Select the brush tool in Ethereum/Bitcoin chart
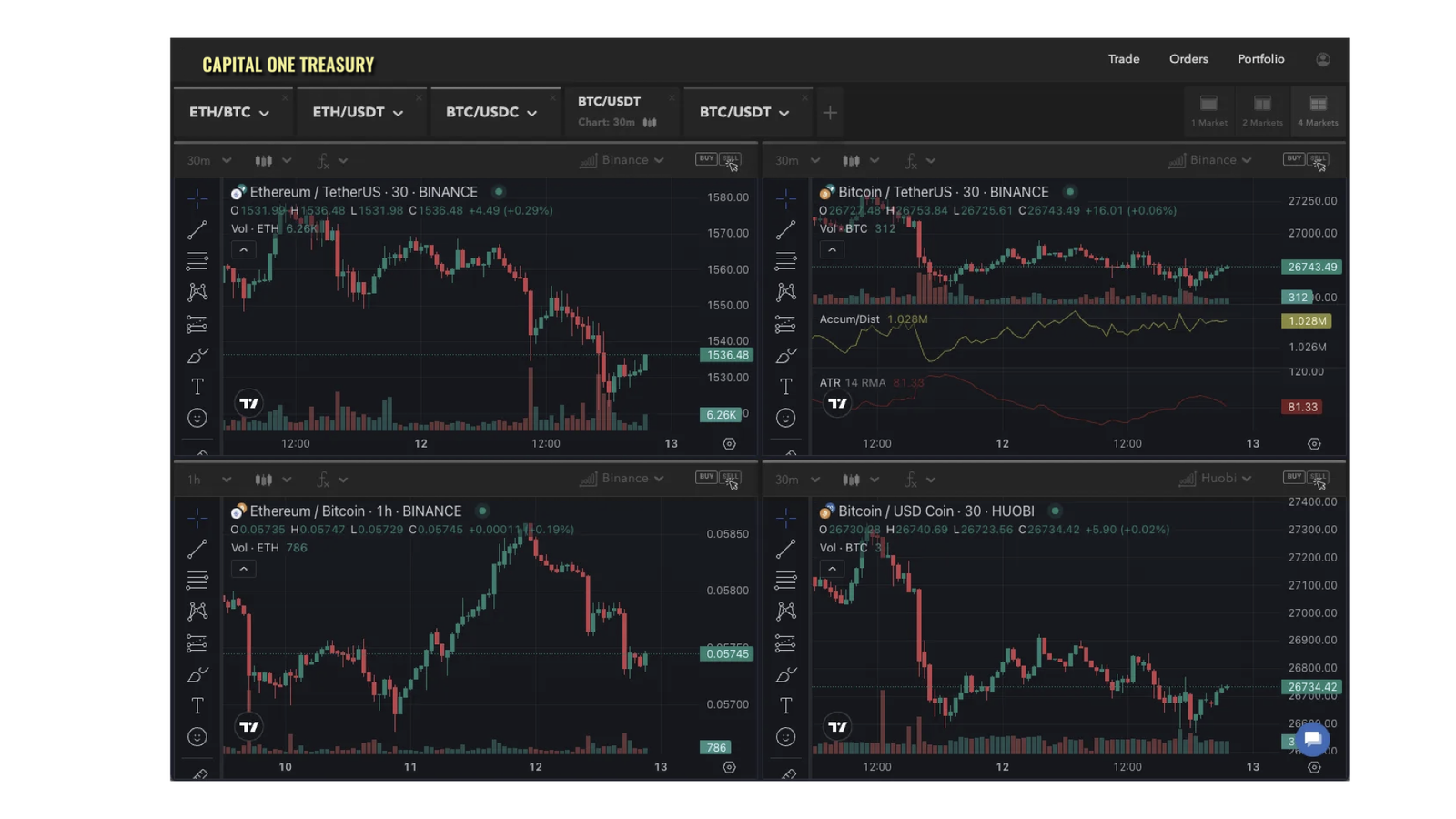 (197, 674)
